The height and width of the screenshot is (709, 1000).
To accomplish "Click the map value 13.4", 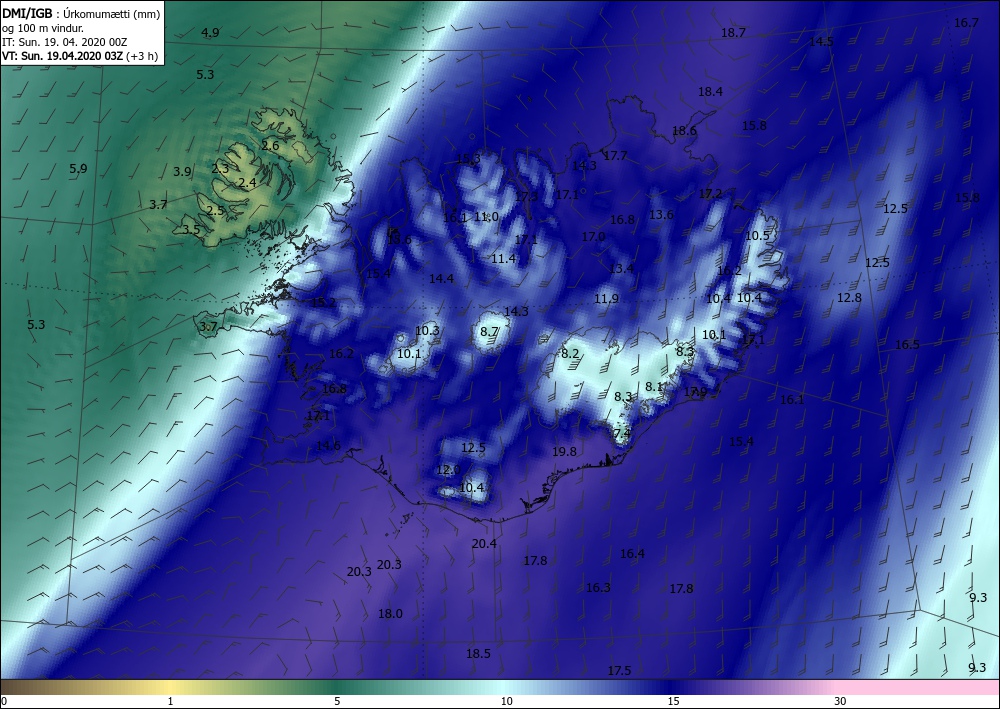I will point(621,268).
